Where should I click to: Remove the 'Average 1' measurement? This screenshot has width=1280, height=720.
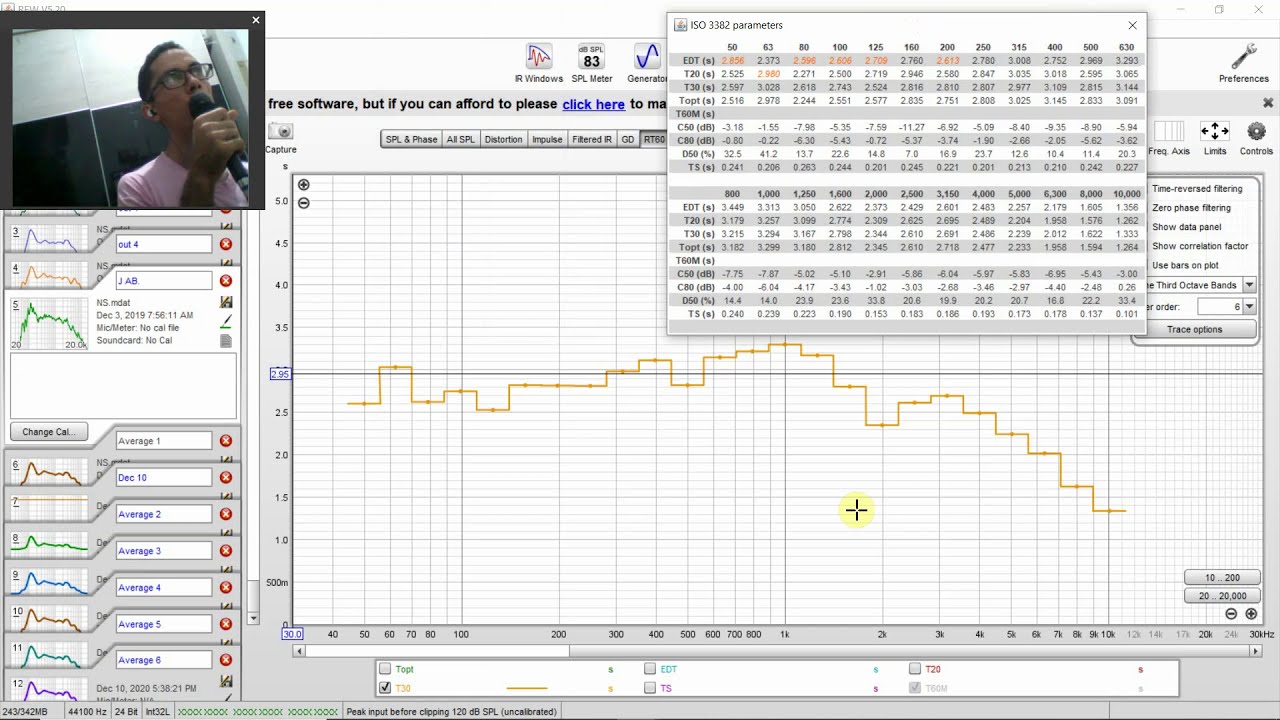coord(226,441)
